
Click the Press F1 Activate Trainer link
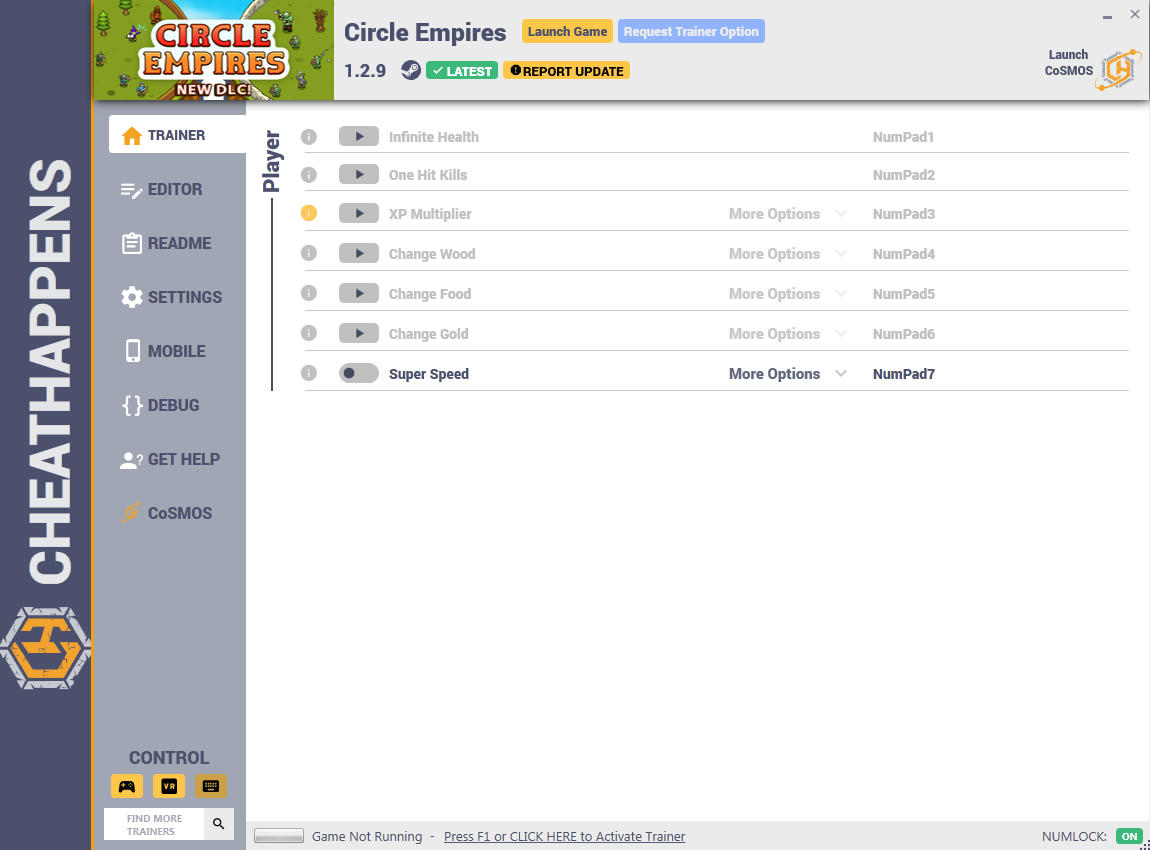tap(564, 836)
